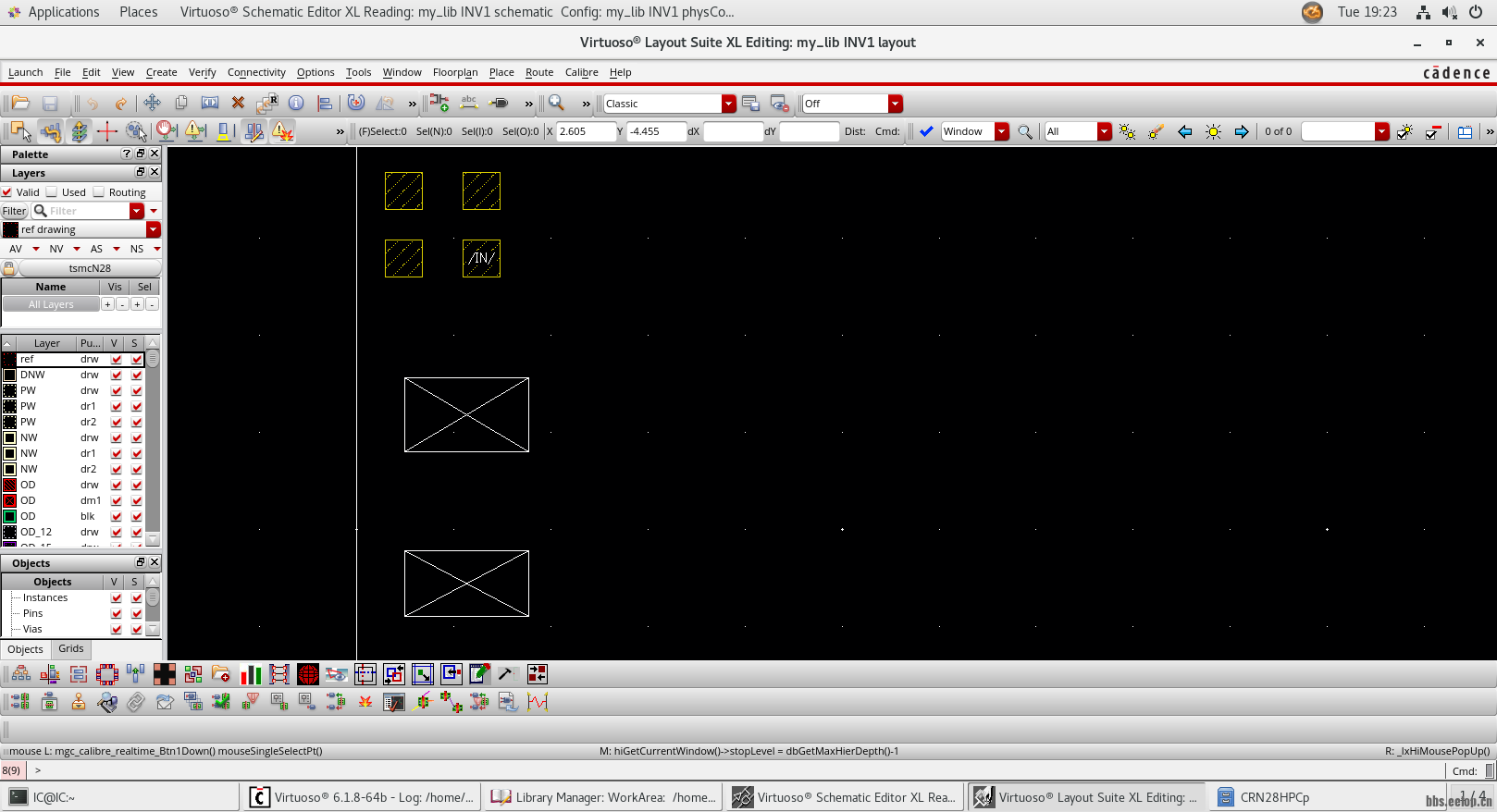
Task: Open the Floorplan menu
Action: pos(455,72)
